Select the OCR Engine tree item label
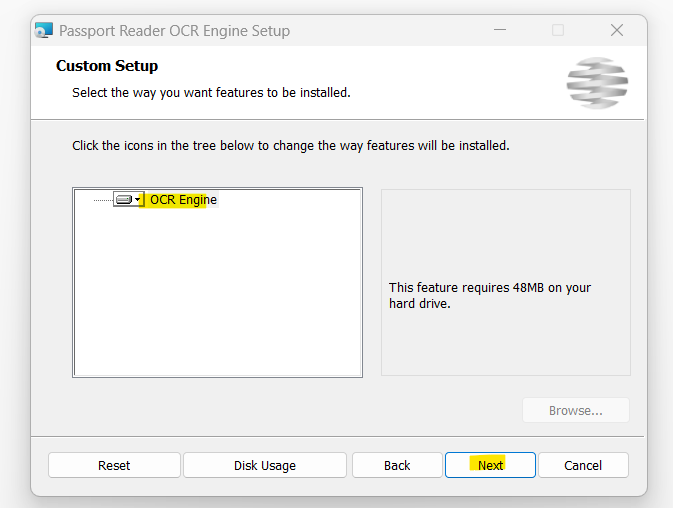Screen dimensions: 673x508 (x=183, y=200)
